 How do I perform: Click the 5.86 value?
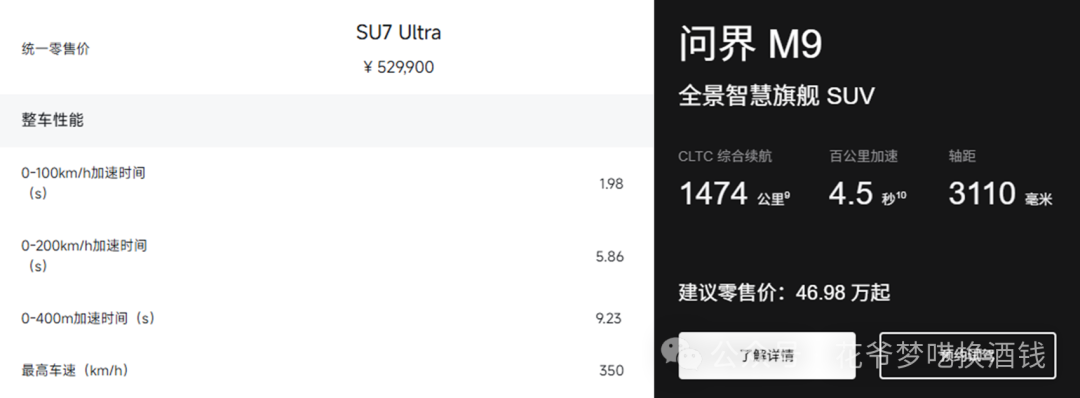click(610, 257)
